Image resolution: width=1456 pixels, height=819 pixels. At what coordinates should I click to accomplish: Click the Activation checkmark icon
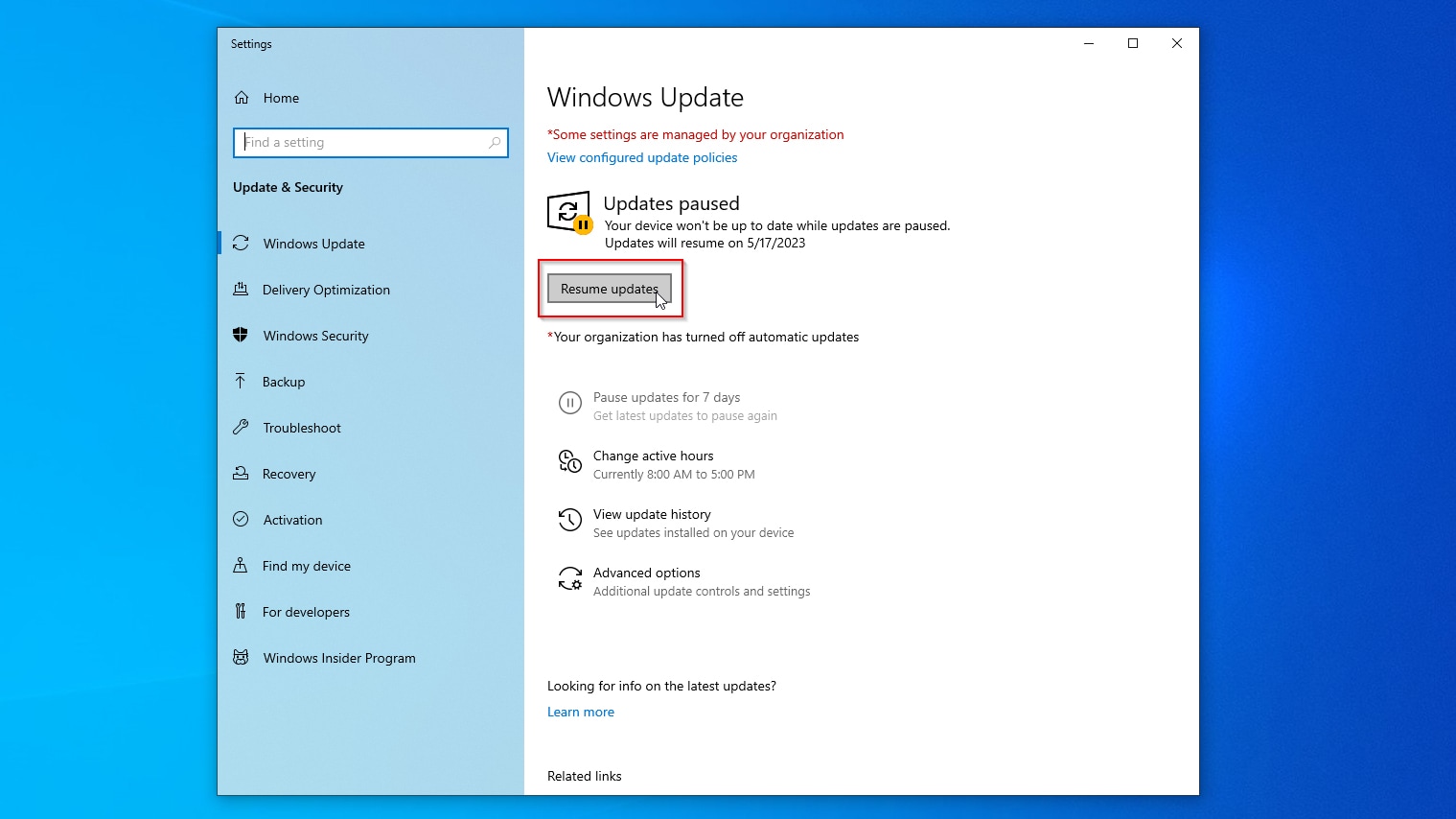(241, 520)
